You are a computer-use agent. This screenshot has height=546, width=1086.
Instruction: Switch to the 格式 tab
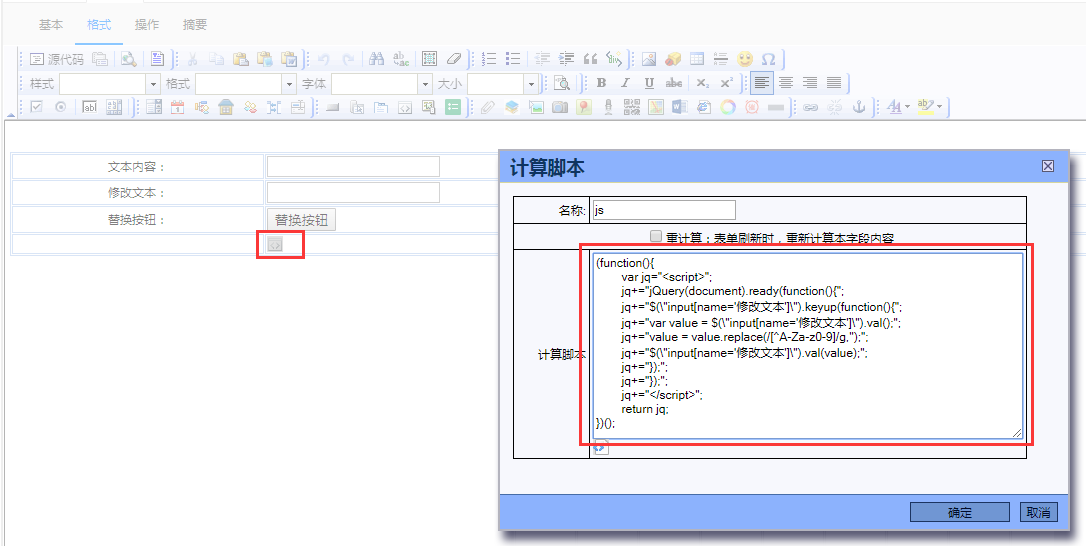98,25
